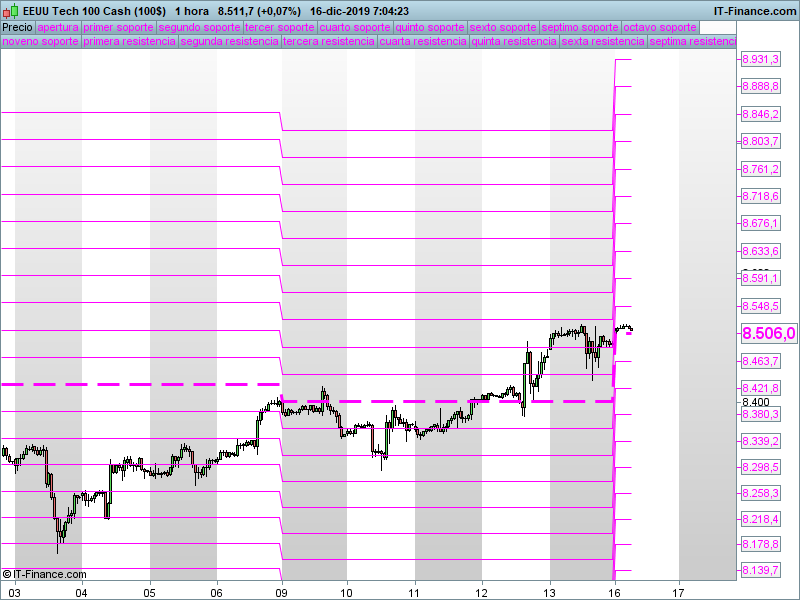Select the apertura indicator label

[58, 28]
